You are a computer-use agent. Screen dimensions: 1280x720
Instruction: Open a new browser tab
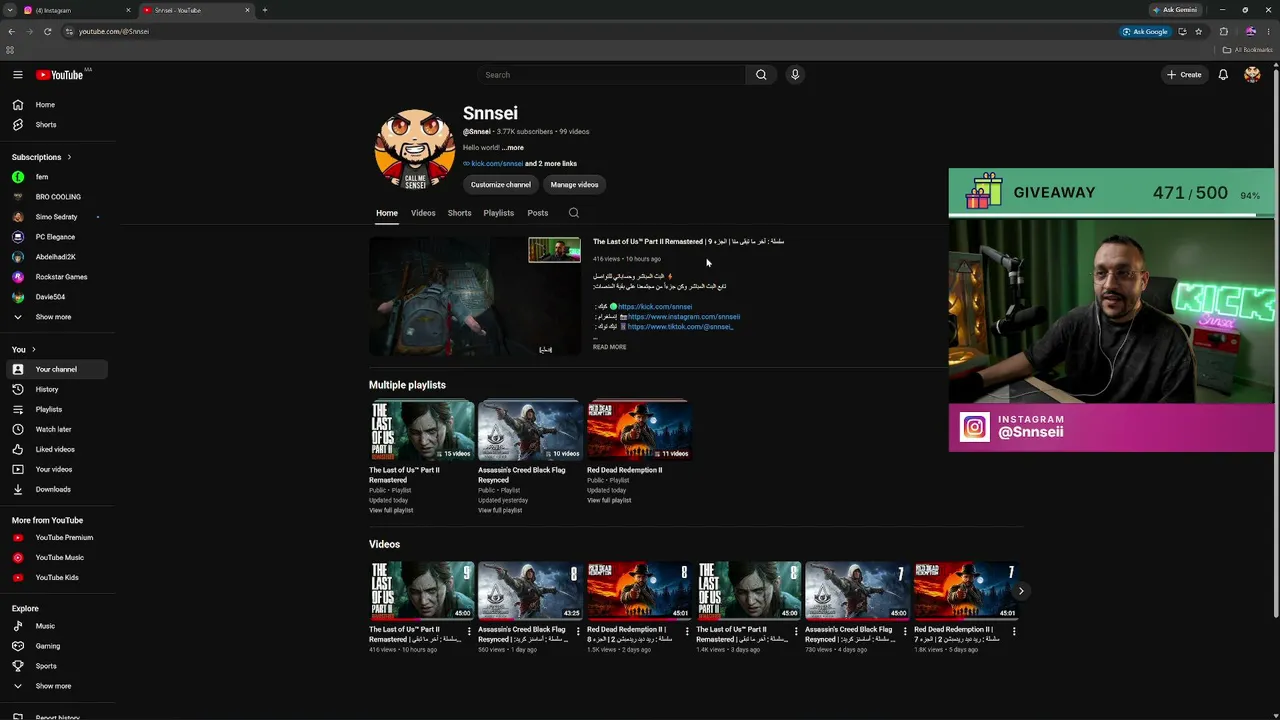click(265, 10)
